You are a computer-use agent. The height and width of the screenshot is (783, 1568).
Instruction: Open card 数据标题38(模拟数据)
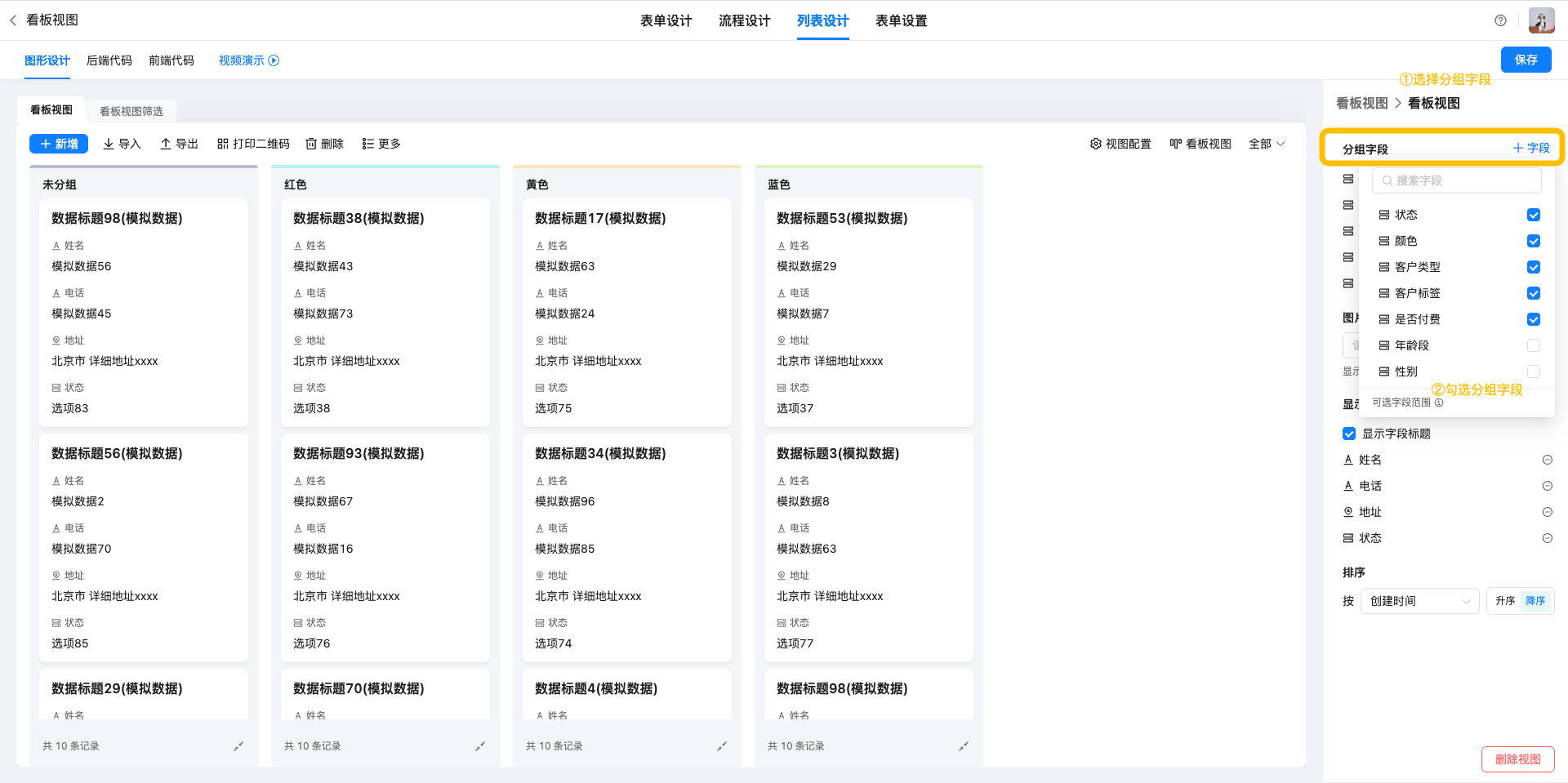pos(385,313)
